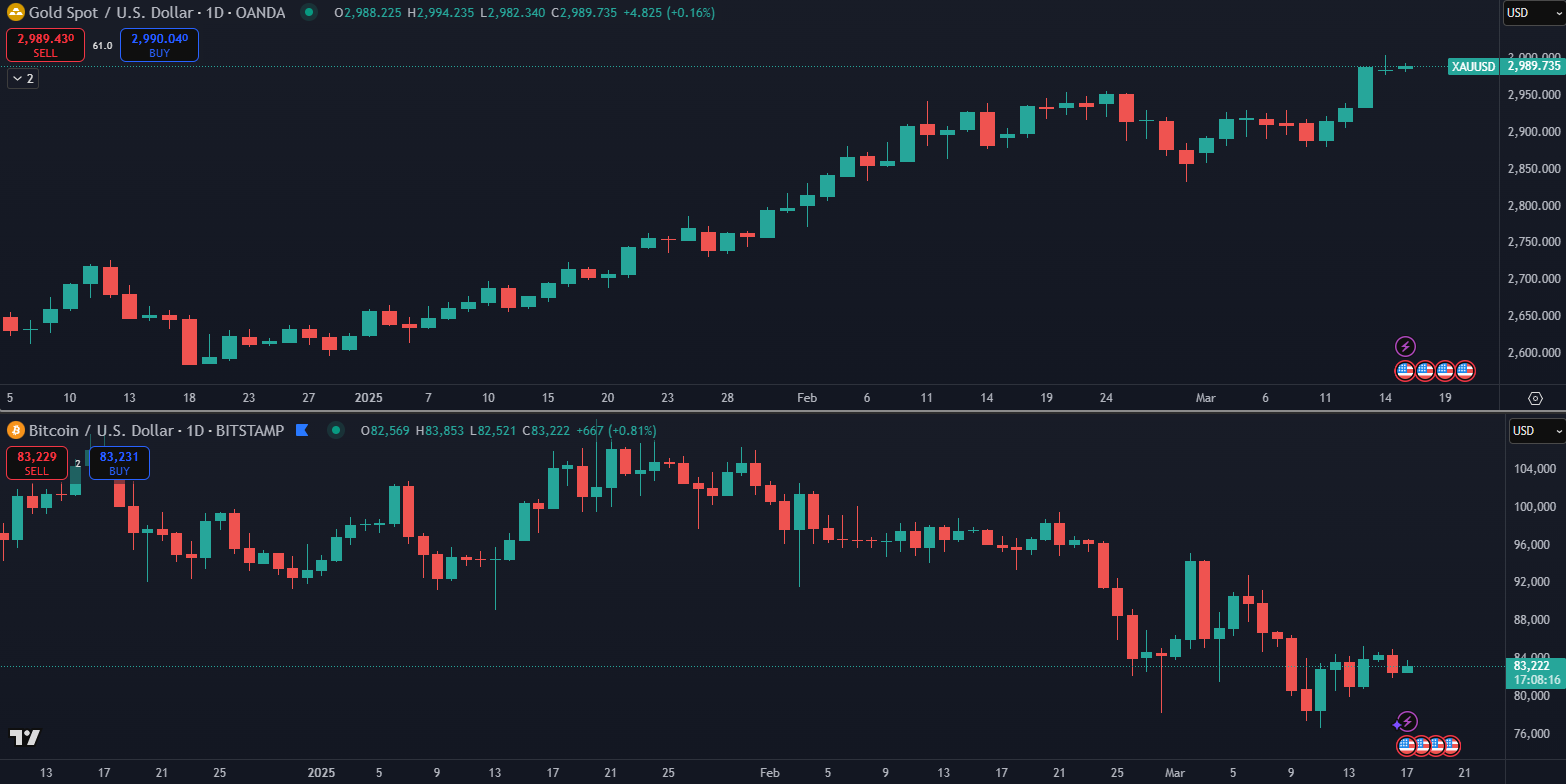Click the TradingView logo in the bottom-left corner
This screenshot has height=784, width=1566.
click(24, 738)
